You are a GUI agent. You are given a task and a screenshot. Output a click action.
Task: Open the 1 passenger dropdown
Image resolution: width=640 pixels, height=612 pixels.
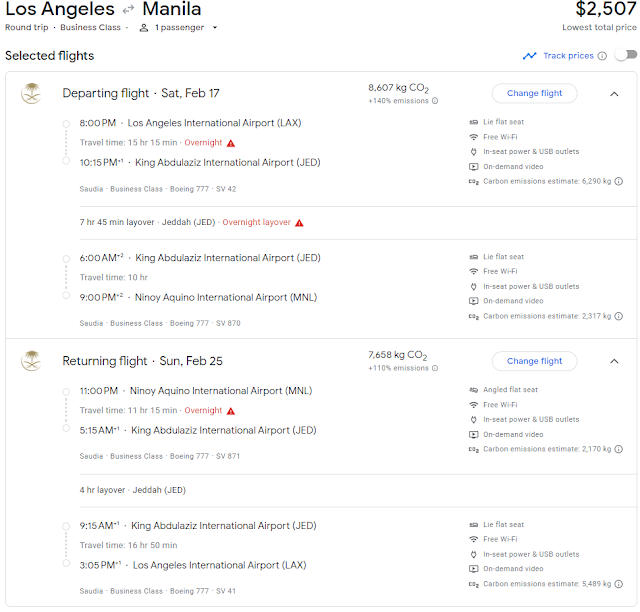click(x=179, y=28)
